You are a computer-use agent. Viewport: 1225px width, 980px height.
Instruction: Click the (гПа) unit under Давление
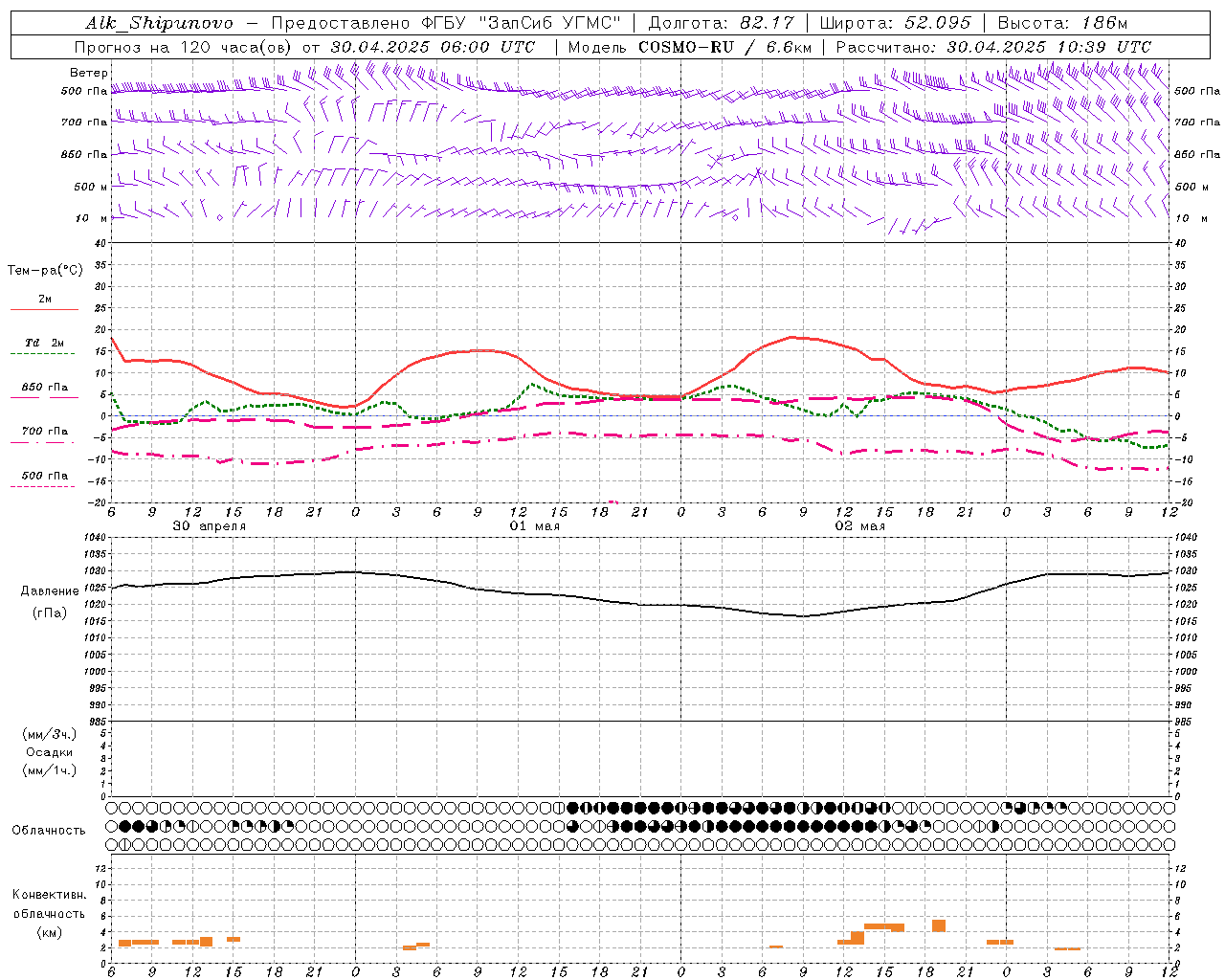point(50,613)
